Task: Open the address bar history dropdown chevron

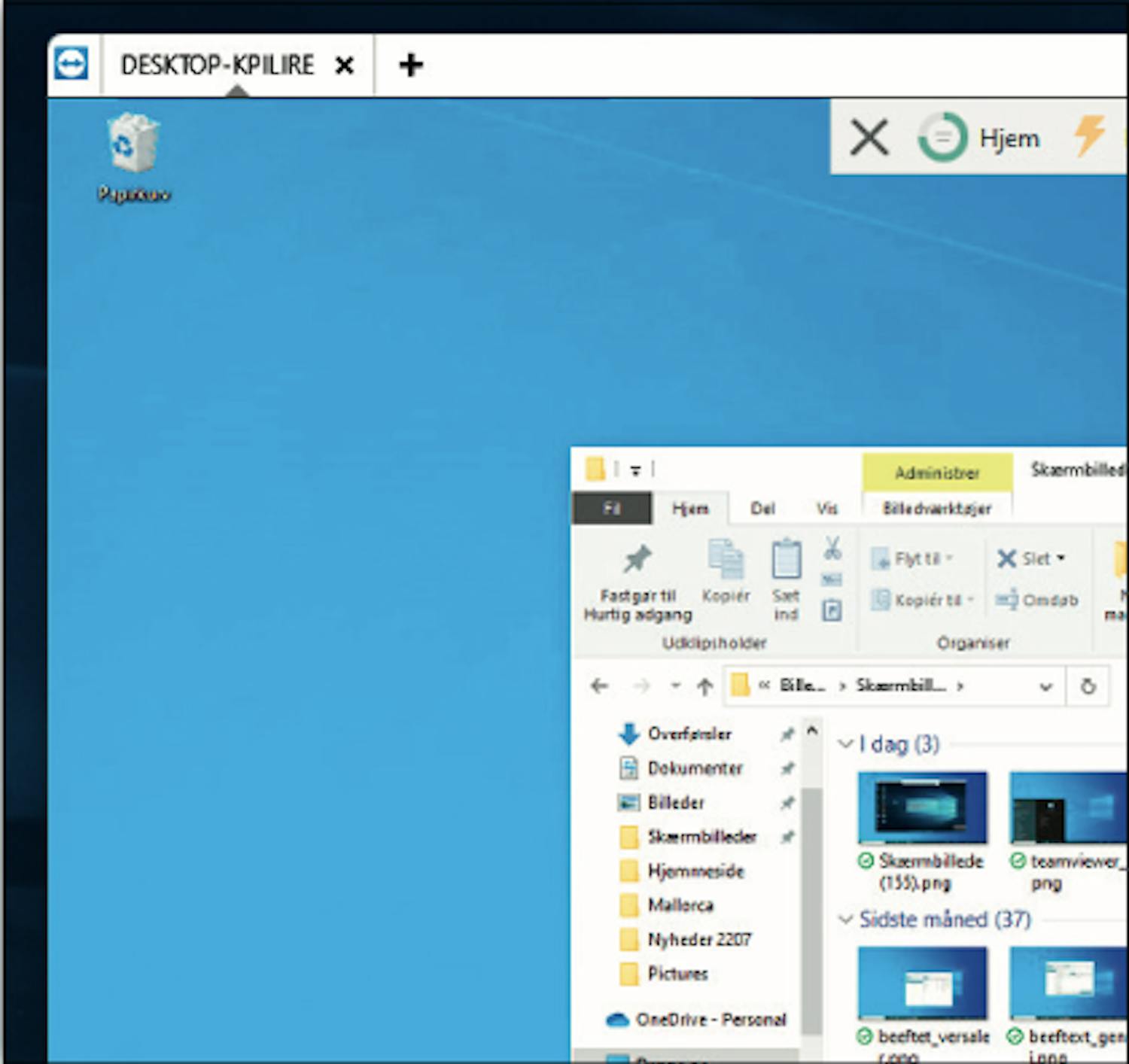Action: pos(1045,686)
